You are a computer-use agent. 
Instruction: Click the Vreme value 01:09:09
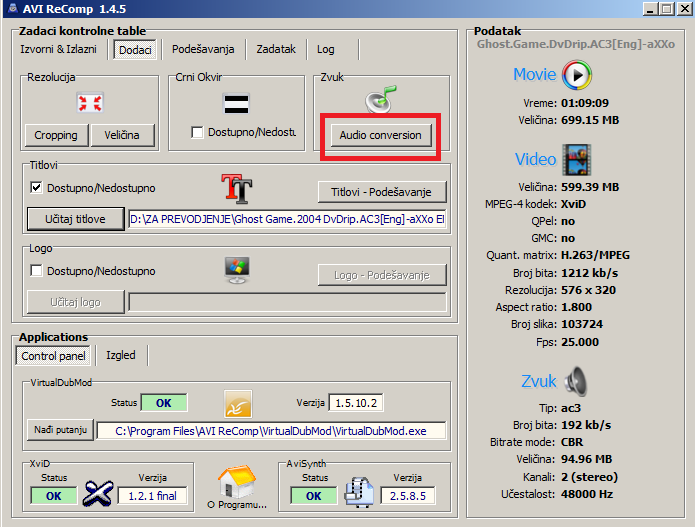[585, 103]
